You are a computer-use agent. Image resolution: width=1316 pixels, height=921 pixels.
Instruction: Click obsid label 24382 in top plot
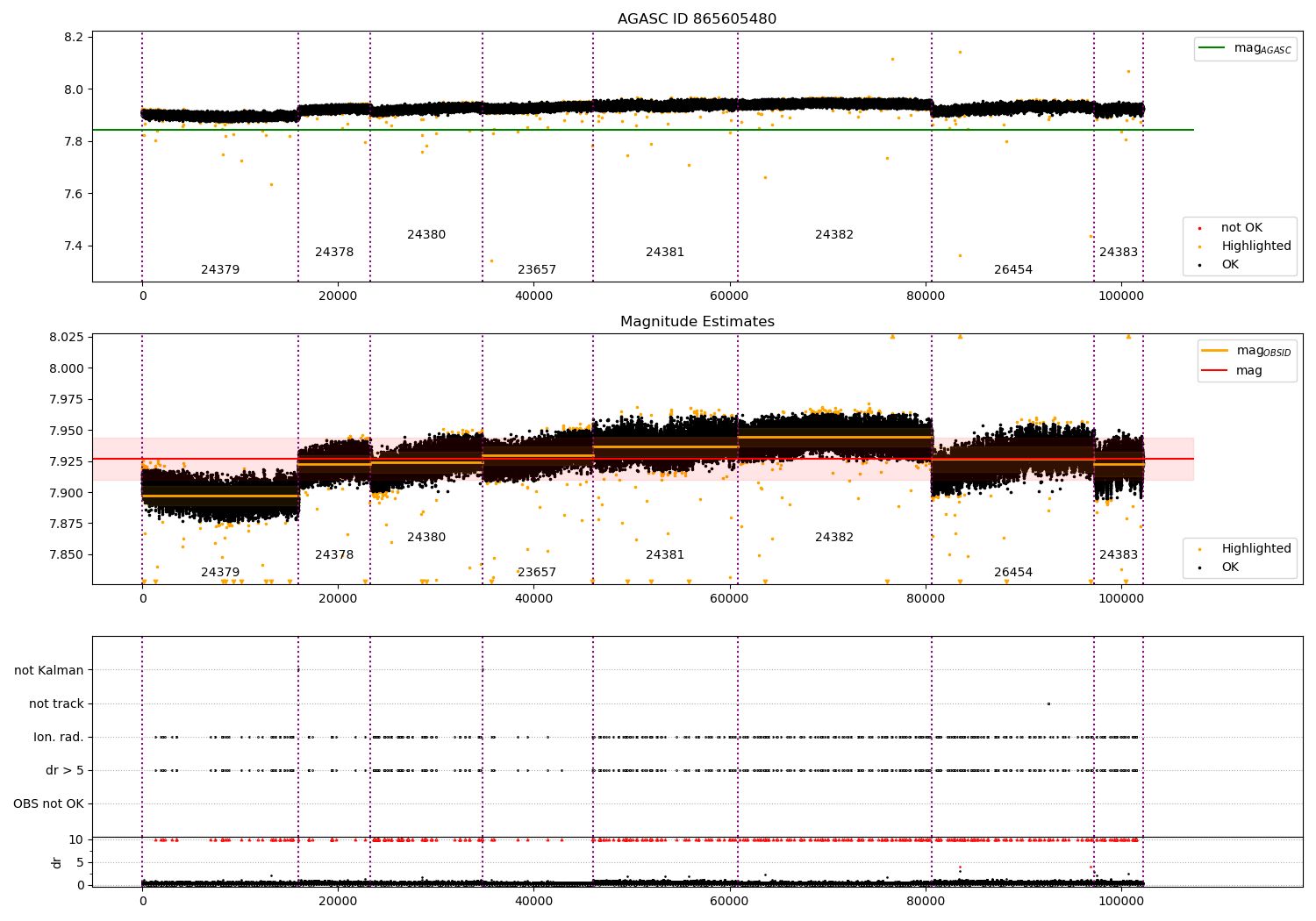(834, 235)
